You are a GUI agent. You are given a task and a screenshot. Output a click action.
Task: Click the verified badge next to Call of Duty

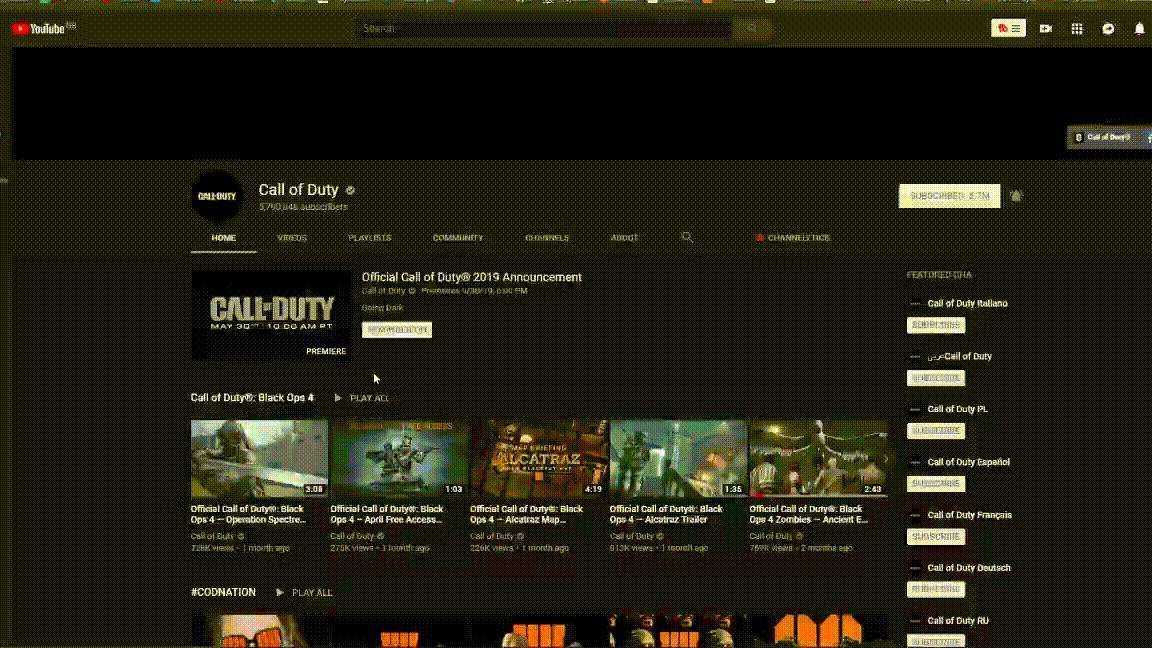[x=350, y=190]
